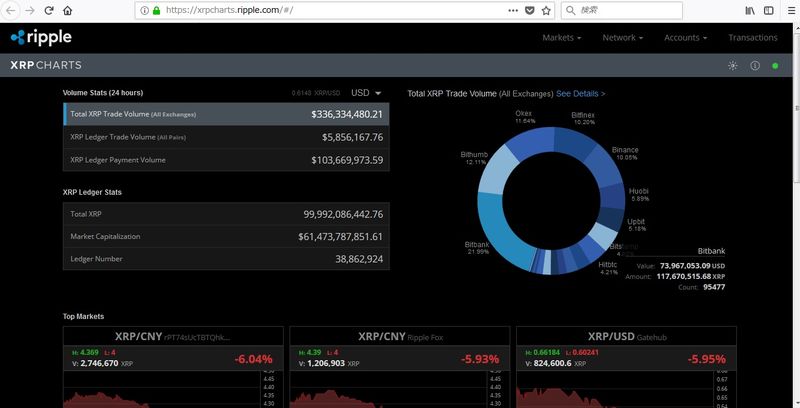This screenshot has width=800, height=408.
Task: Reload the page
Action: click(x=48, y=10)
